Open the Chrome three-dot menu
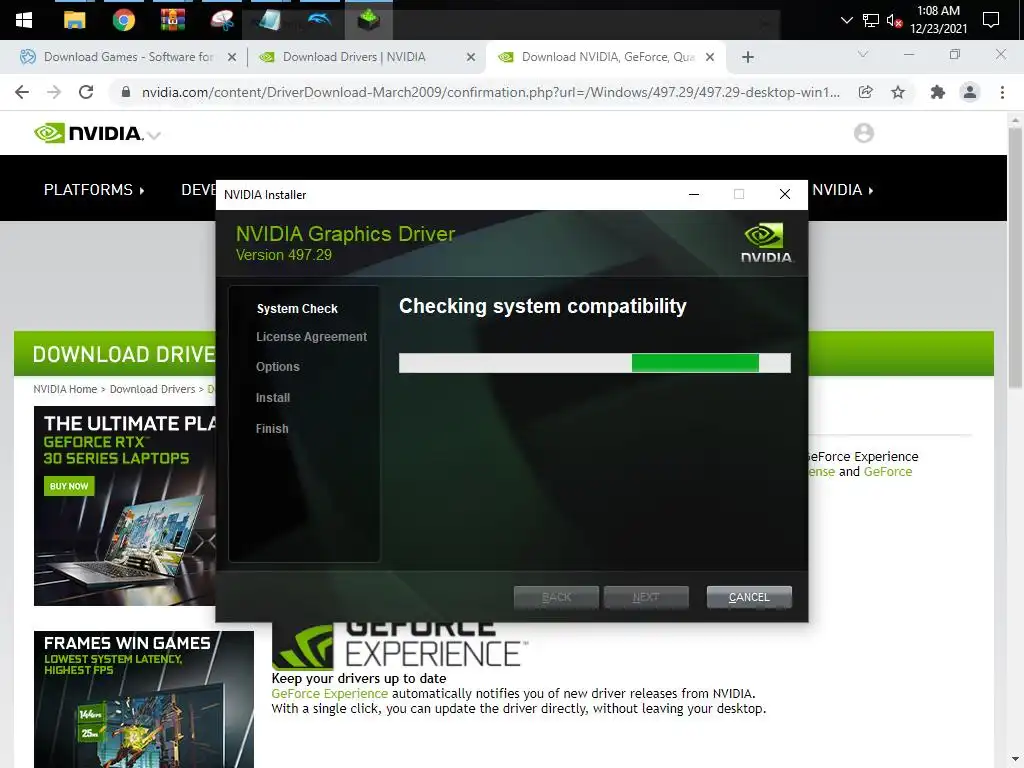 1002,92
